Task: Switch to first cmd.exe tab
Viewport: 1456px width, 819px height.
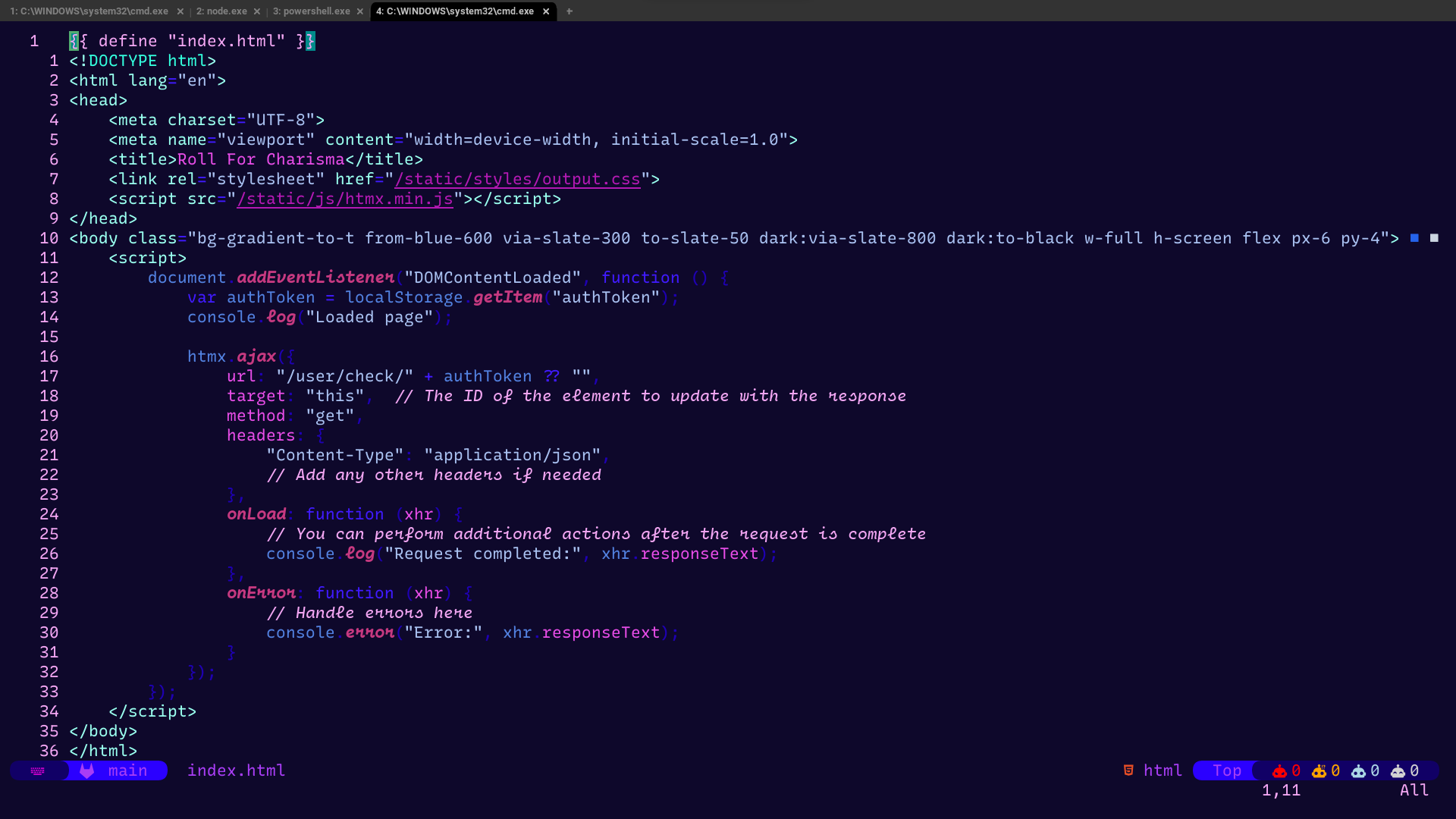Action: (89, 11)
